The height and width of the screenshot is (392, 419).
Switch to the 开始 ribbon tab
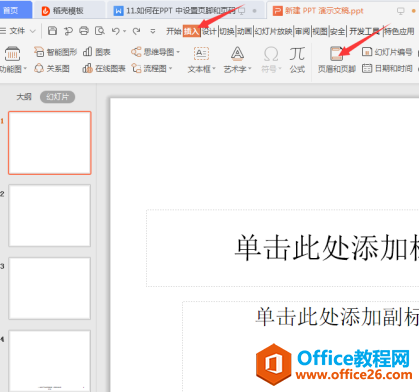click(174, 31)
